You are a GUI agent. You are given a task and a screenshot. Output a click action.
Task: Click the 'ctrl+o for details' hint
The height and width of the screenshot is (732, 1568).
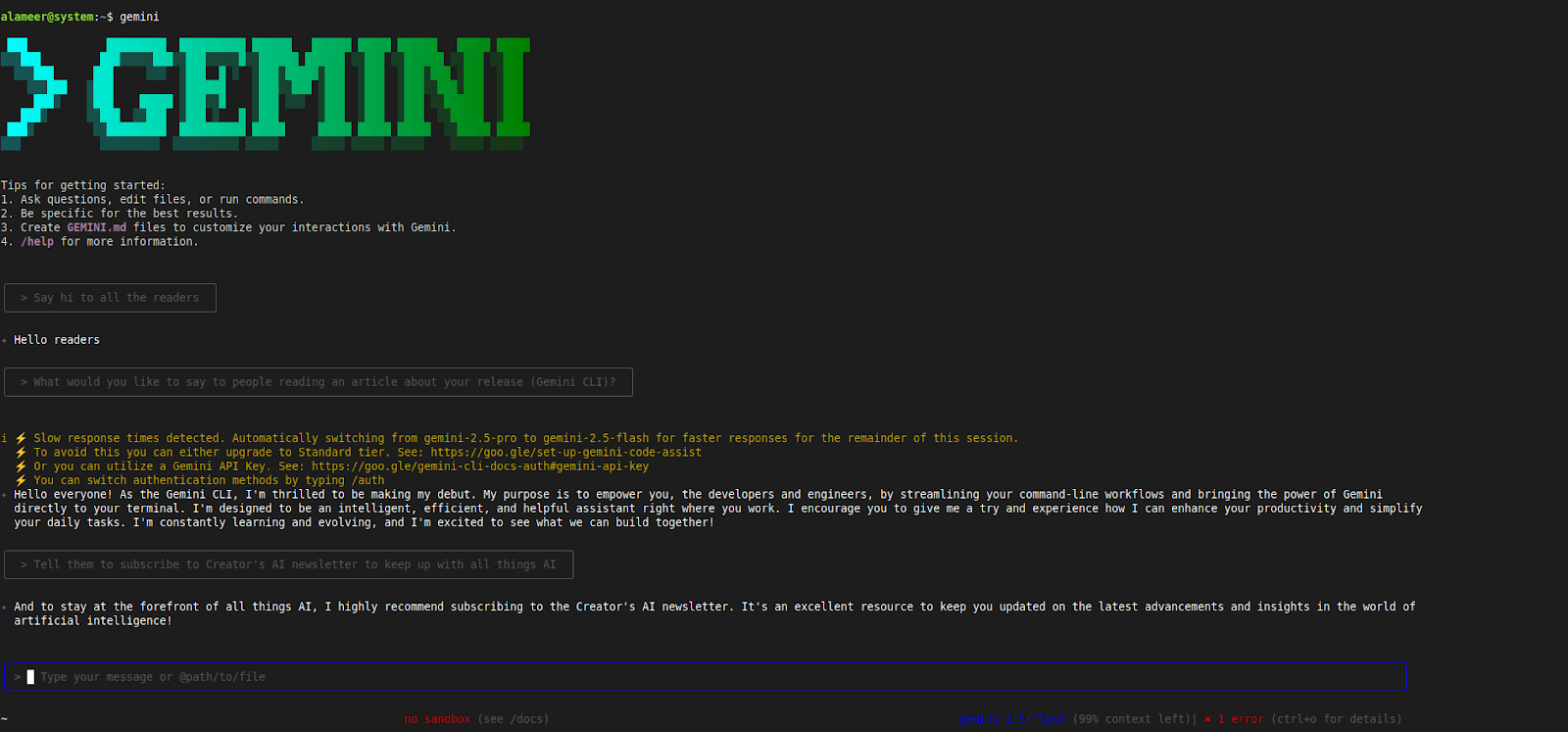pos(1337,719)
